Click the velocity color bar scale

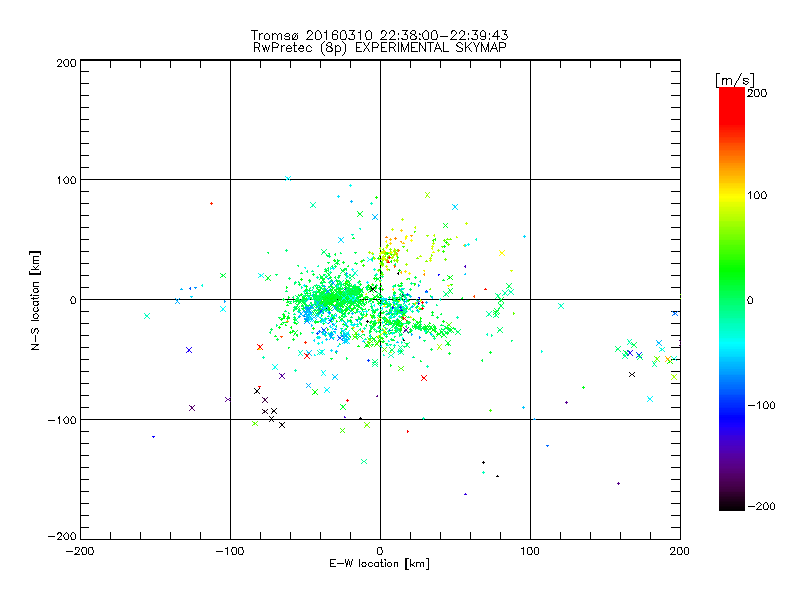click(732, 298)
